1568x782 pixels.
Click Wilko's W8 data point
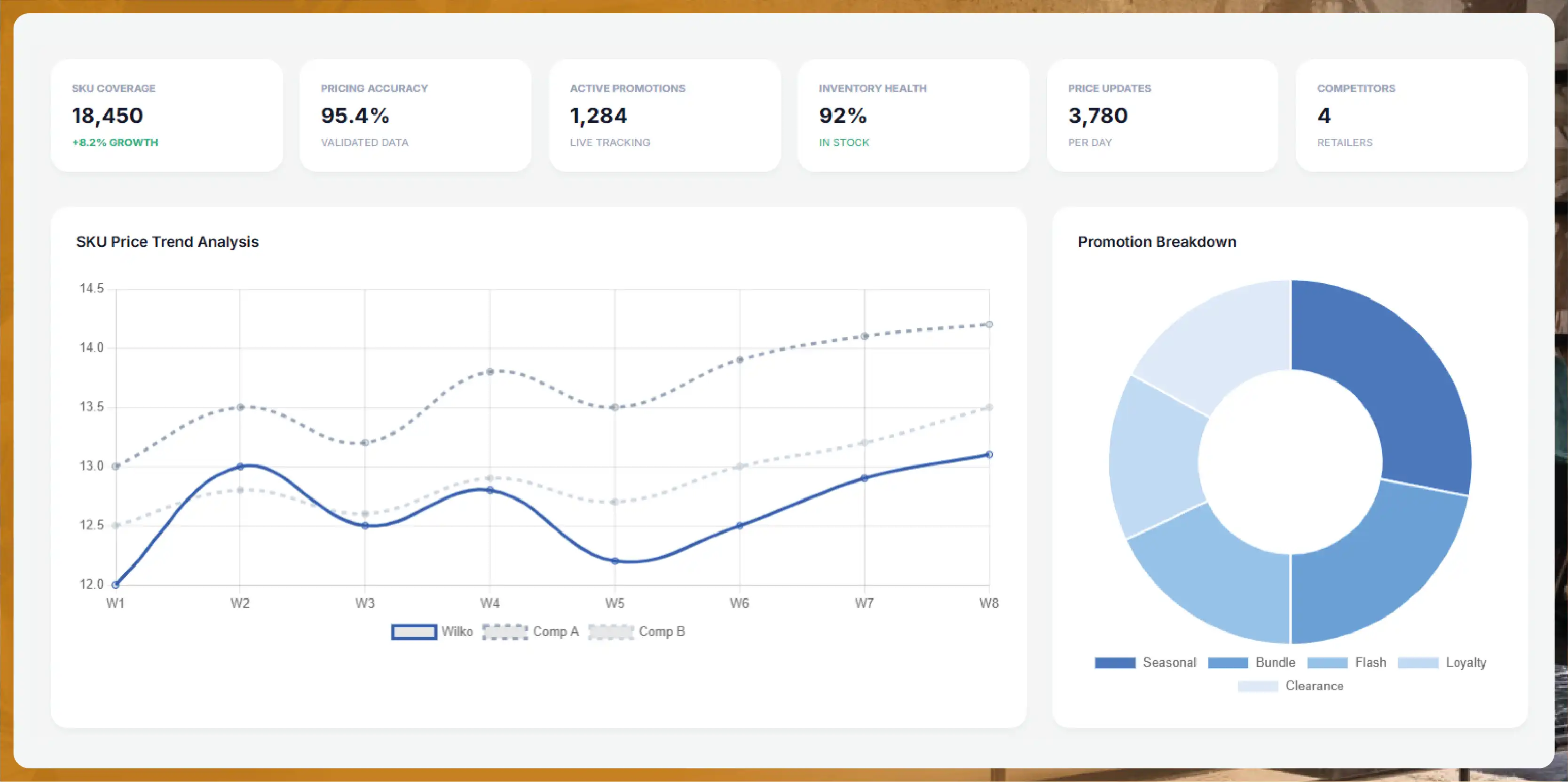(989, 455)
